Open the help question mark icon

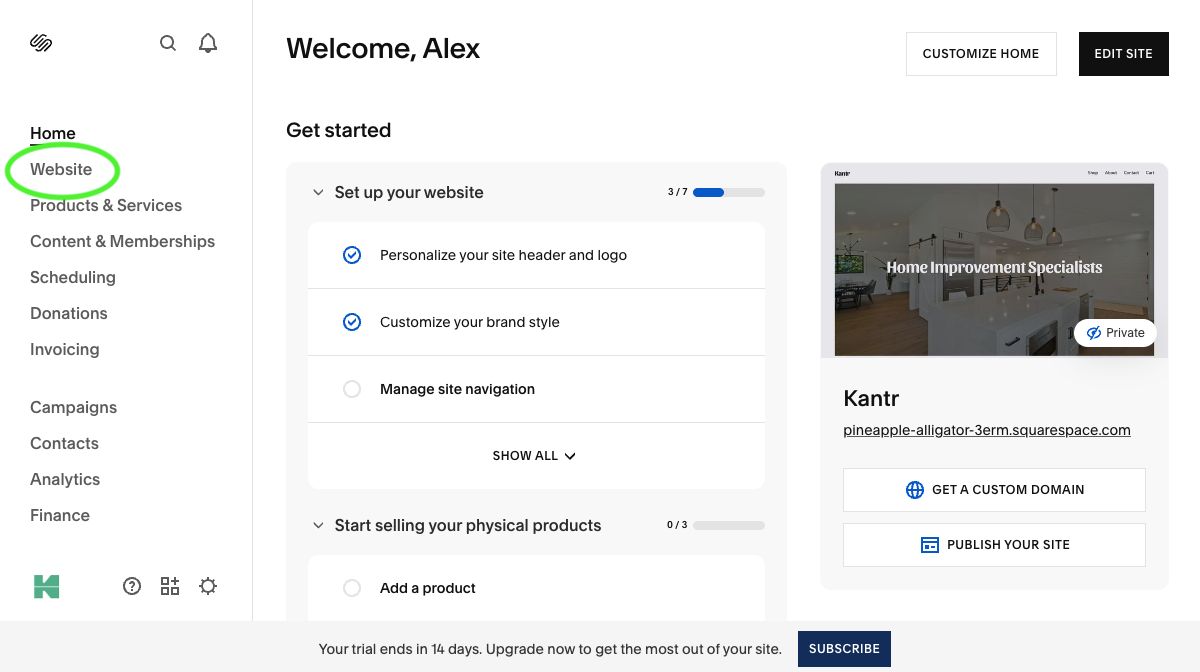132,586
